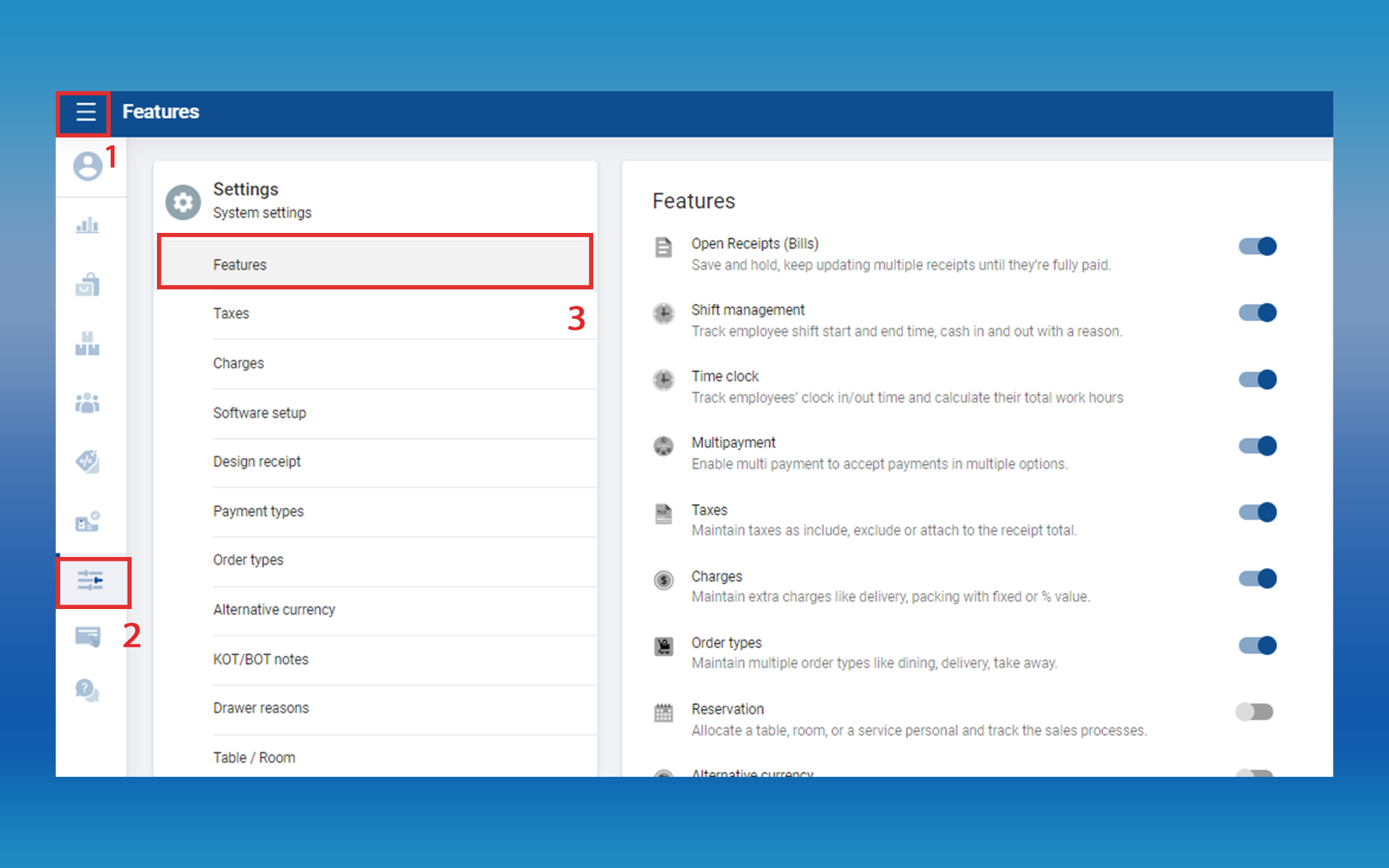The width and height of the screenshot is (1389, 868).
Task: Open Taxes settings menu item
Action: [x=231, y=314]
